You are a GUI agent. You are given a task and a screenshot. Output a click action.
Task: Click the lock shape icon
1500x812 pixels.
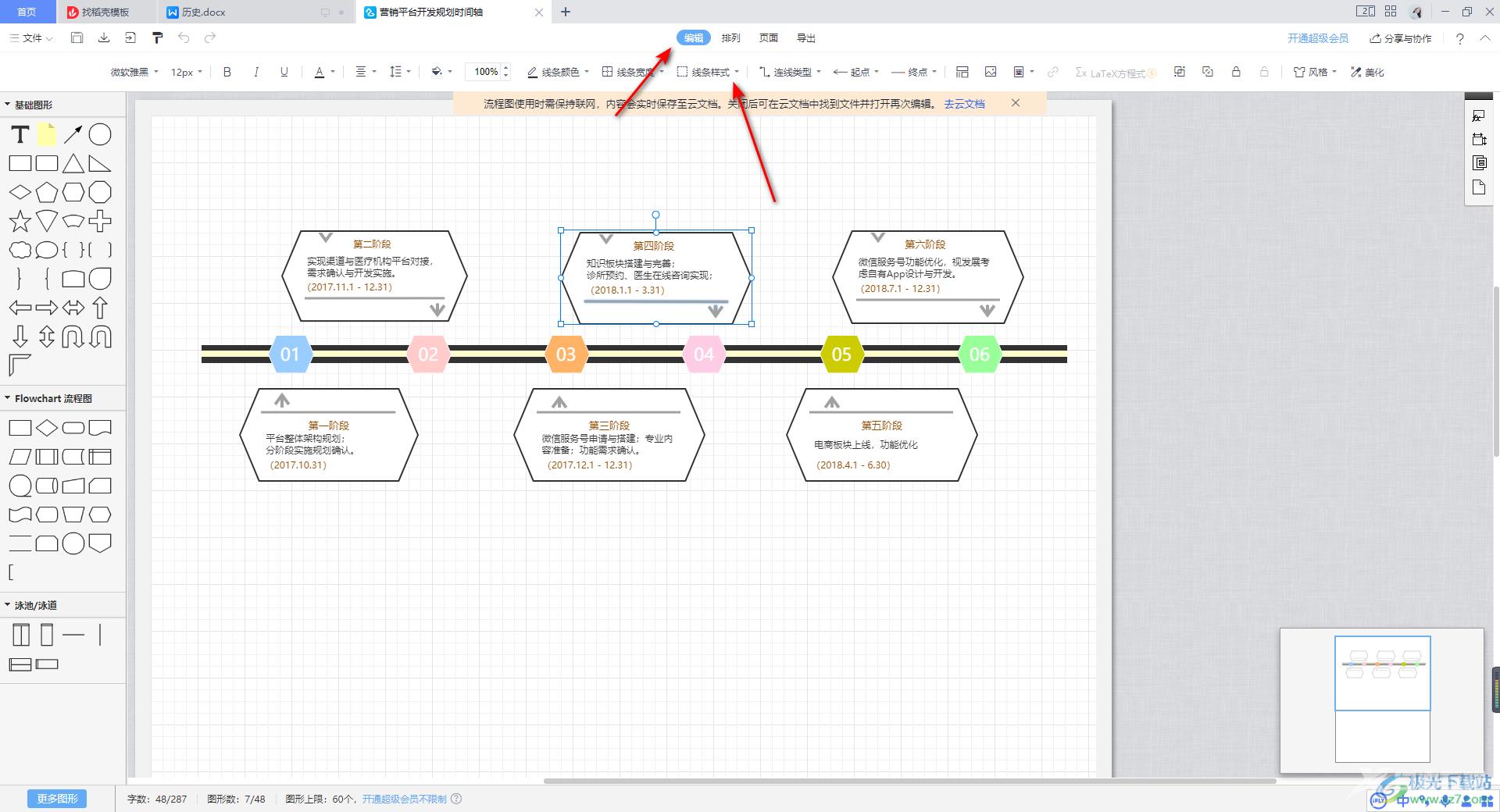click(1236, 72)
